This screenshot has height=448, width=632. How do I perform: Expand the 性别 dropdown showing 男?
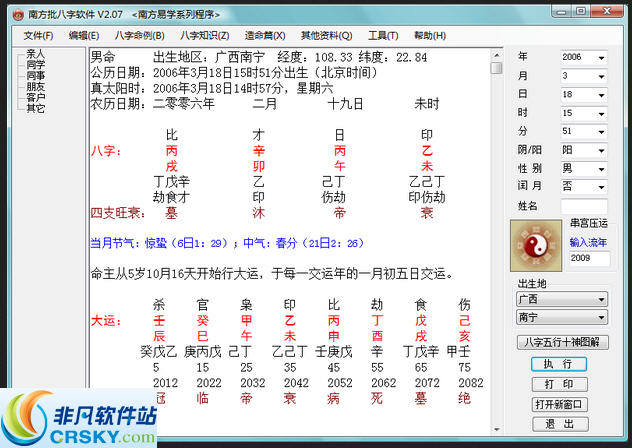601,169
